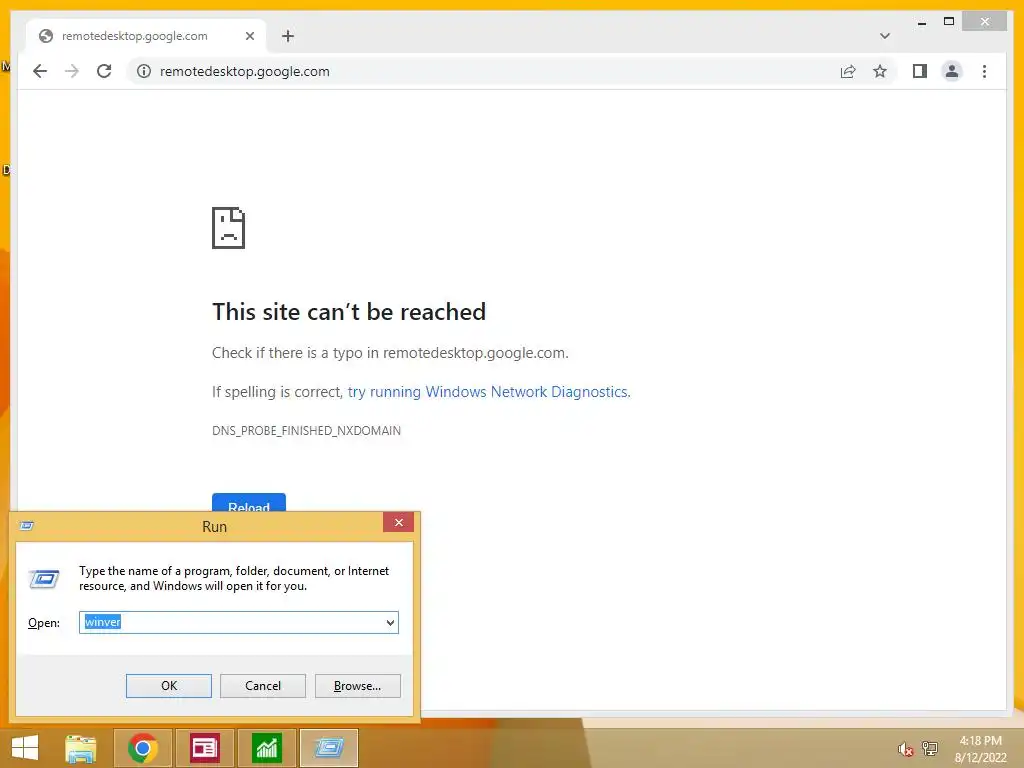The width and height of the screenshot is (1024, 768).
Task: Open the Windows Network Diagnostics link
Action: (488, 392)
